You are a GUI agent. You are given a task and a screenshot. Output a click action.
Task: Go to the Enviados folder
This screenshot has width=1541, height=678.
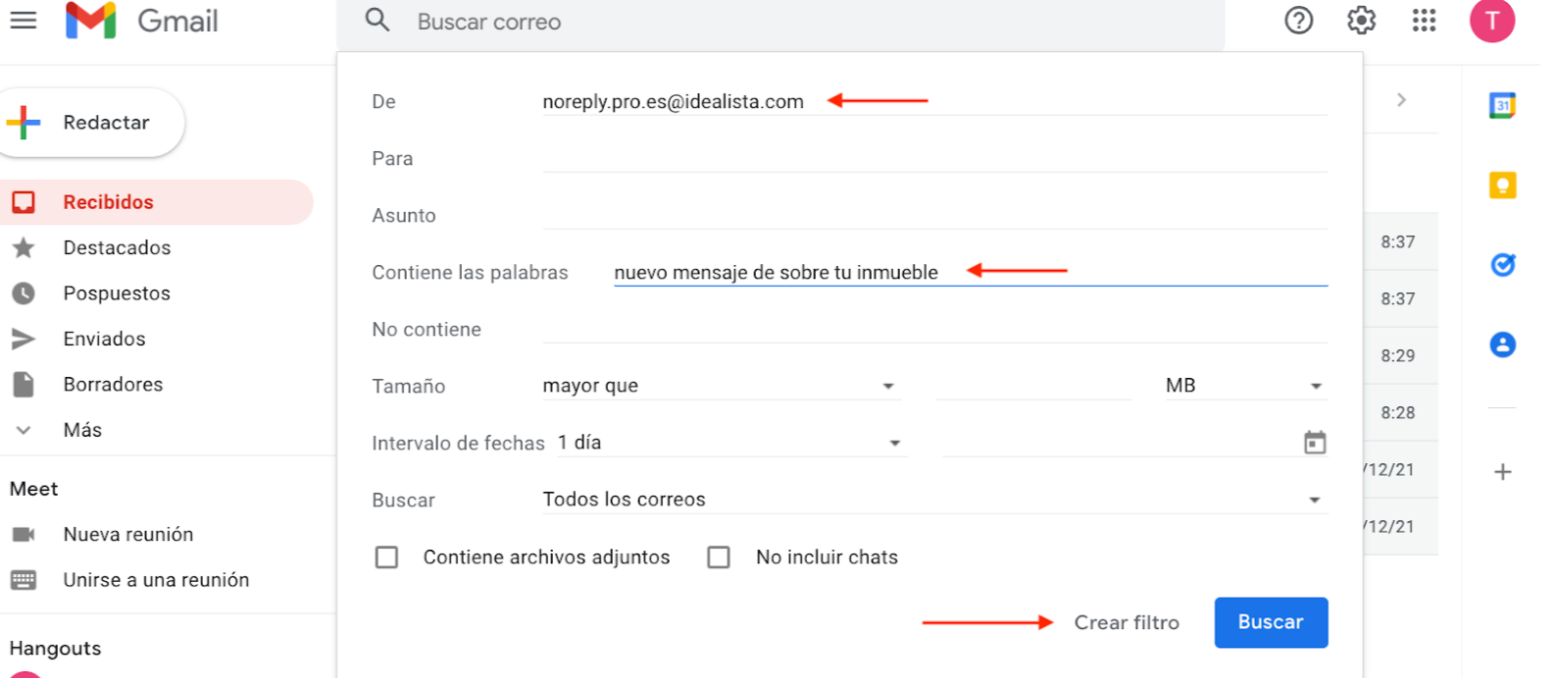tap(104, 339)
